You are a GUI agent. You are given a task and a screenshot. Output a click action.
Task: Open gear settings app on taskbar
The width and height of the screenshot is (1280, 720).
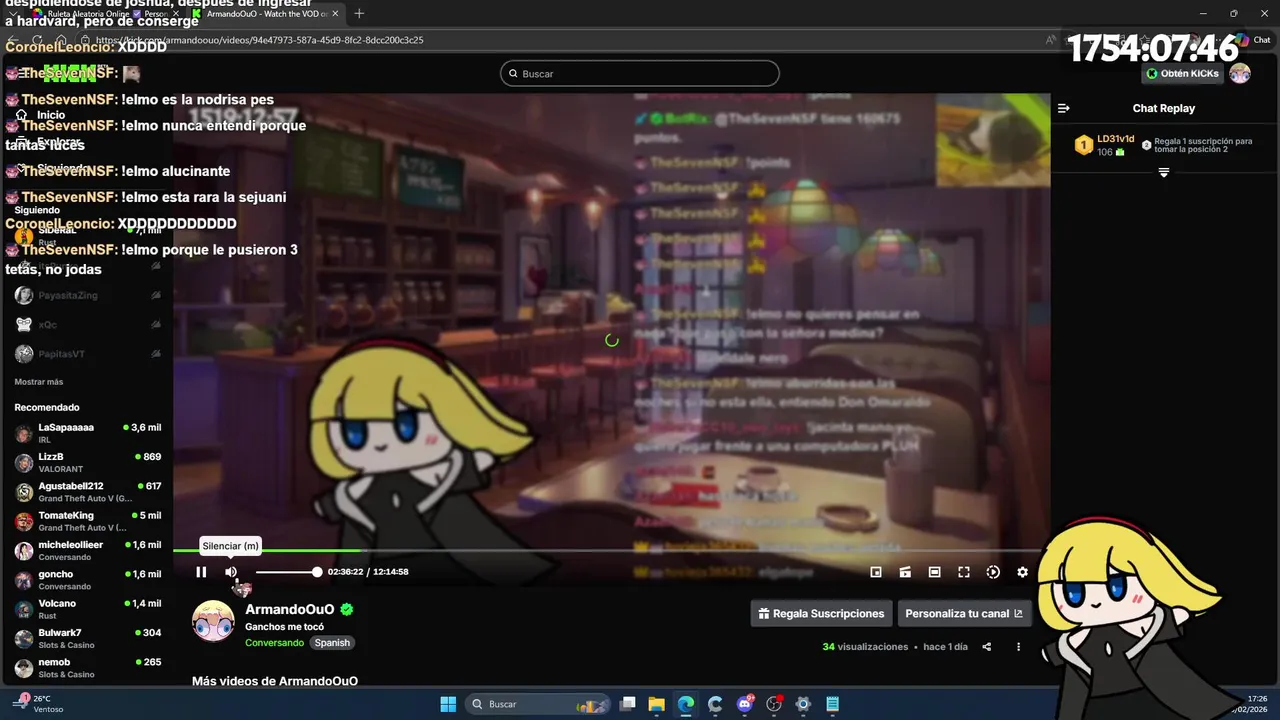(803, 704)
